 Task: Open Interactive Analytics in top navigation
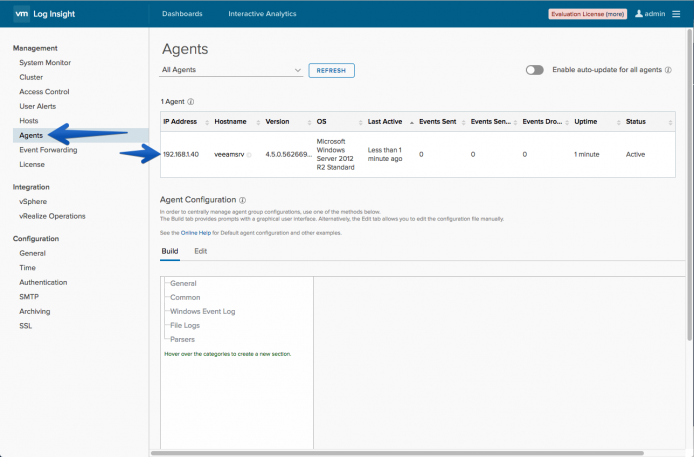[x=262, y=14]
